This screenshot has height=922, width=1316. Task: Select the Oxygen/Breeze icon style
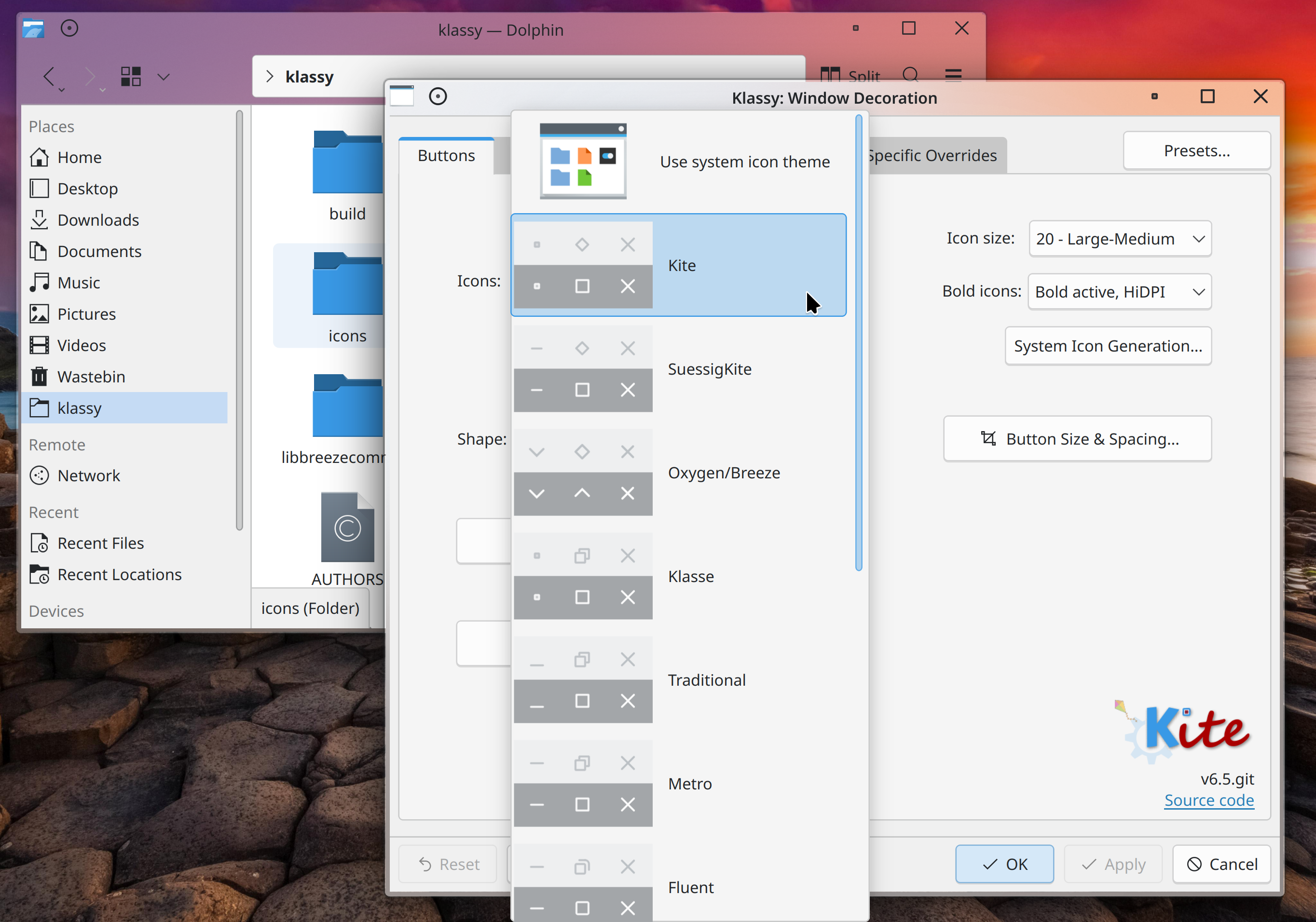pyautogui.click(x=679, y=472)
